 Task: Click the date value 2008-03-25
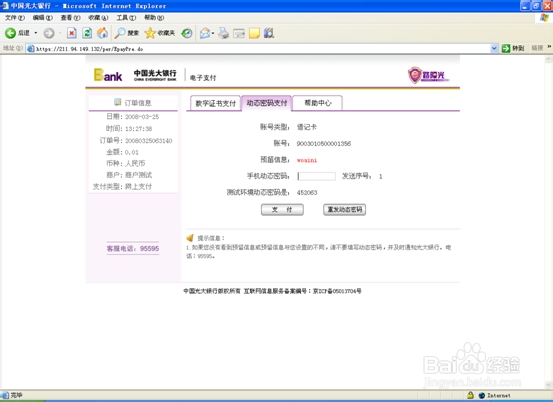(142, 117)
